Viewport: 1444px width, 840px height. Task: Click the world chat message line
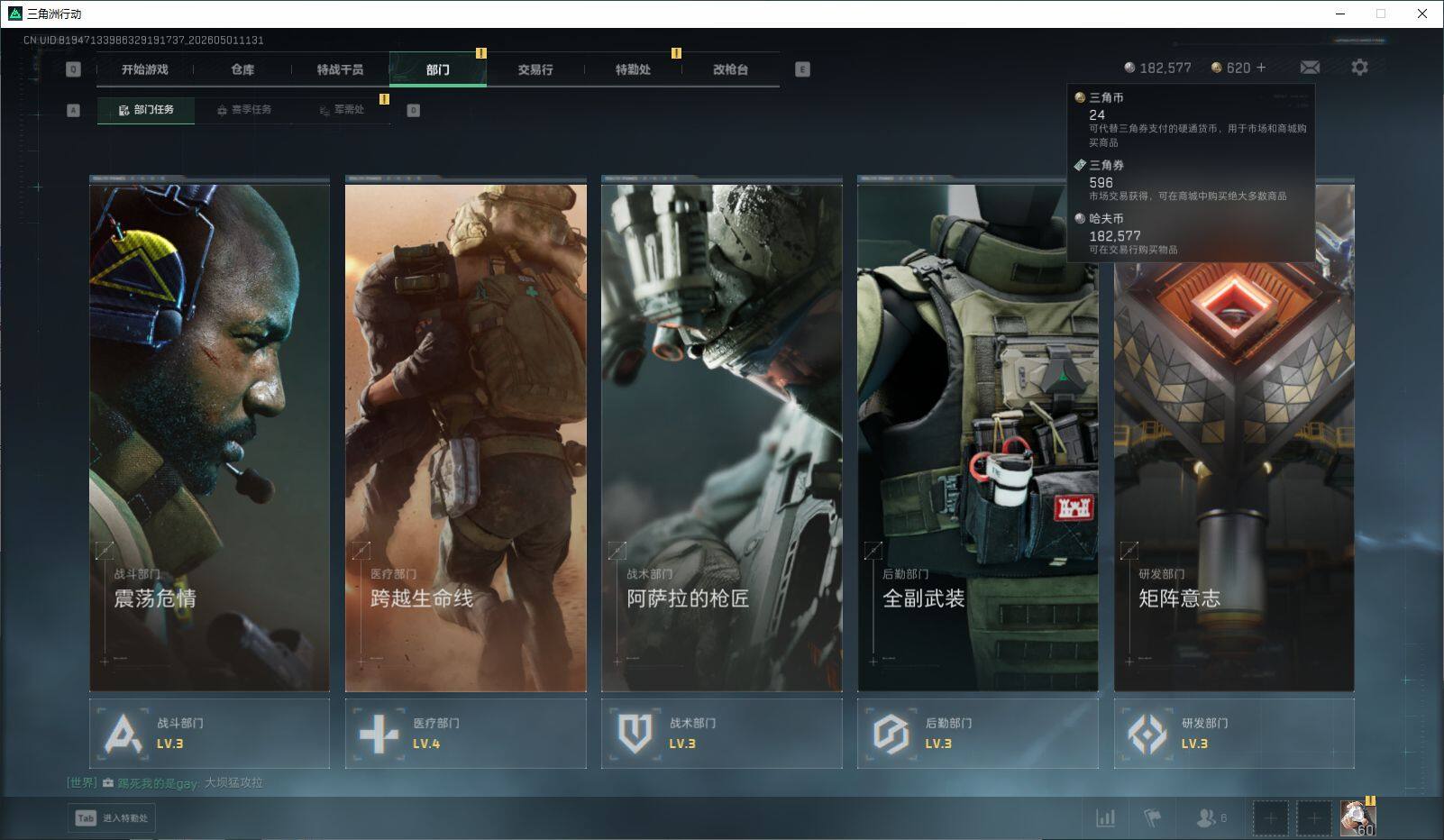coord(165,782)
